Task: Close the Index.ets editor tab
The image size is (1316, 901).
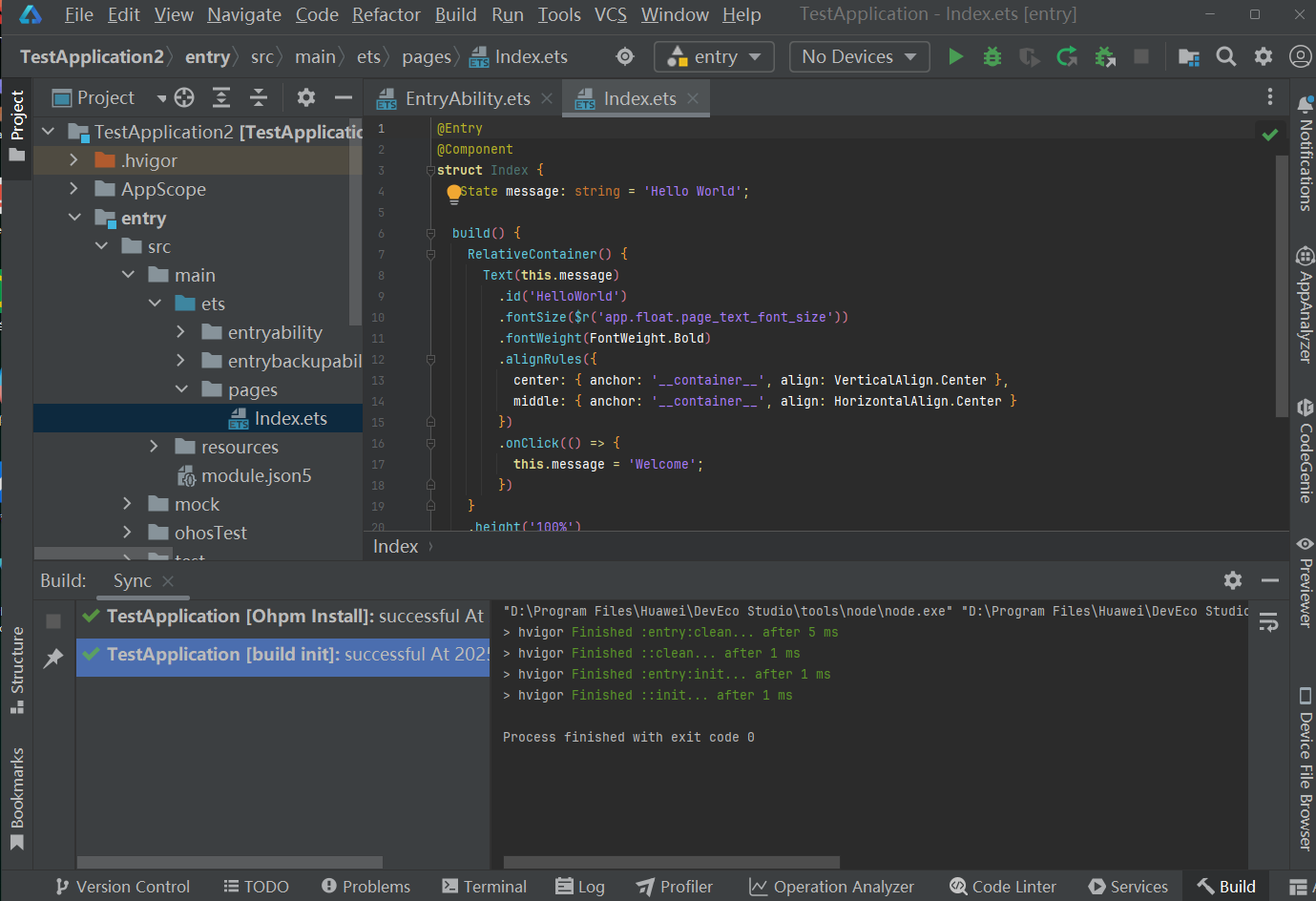Action: coord(693,98)
